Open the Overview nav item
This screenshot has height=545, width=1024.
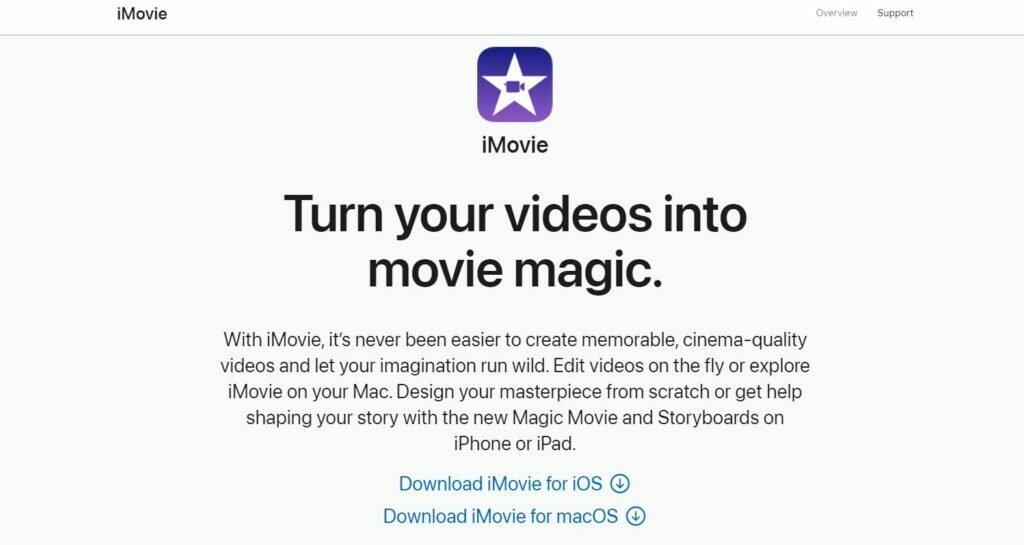[x=836, y=13]
